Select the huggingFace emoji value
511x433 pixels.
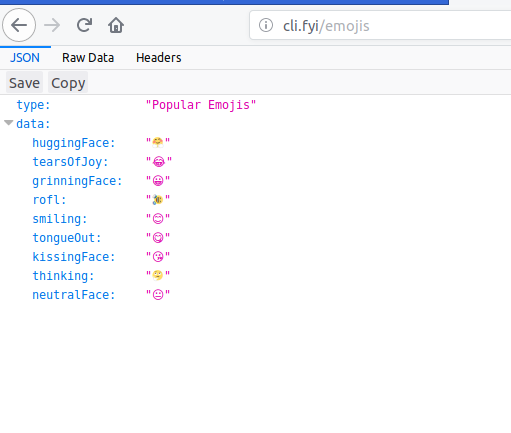(158, 143)
